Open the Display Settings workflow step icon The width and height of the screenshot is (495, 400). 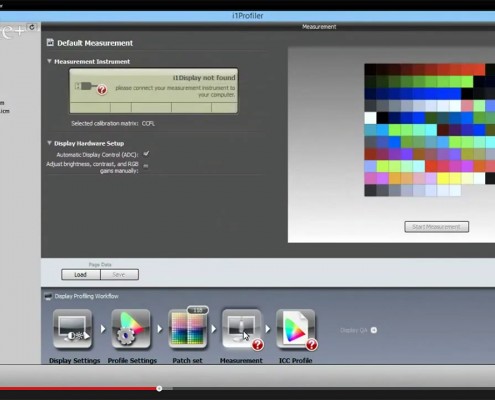point(72,329)
